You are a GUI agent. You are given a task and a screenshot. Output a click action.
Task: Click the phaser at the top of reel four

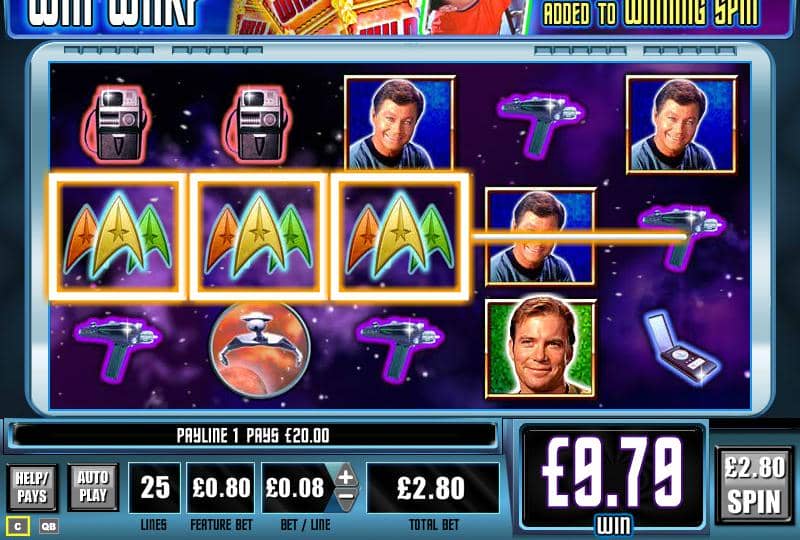tap(541, 122)
